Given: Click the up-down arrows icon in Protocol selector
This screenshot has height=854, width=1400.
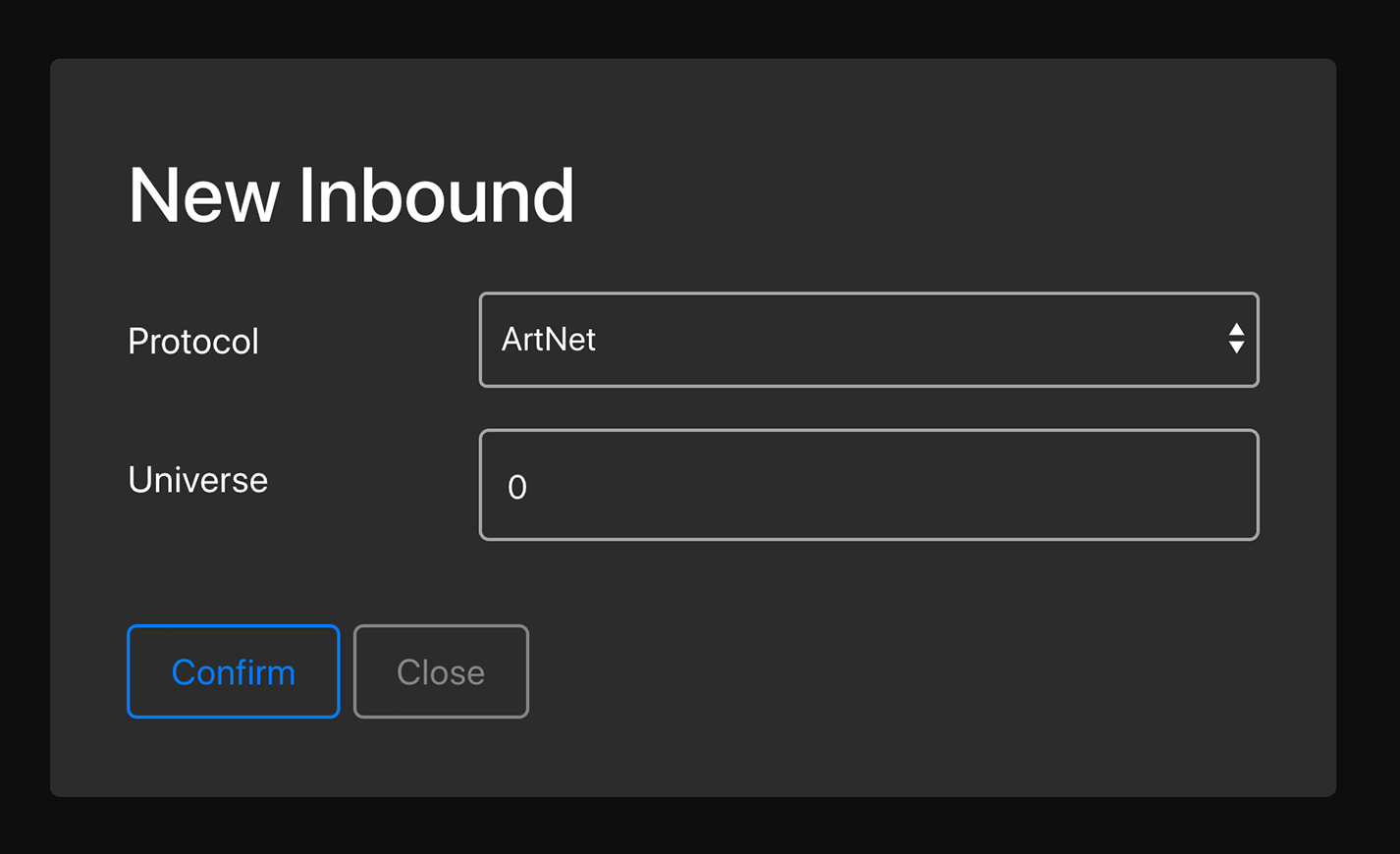Looking at the screenshot, I should [x=1236, y=340].
